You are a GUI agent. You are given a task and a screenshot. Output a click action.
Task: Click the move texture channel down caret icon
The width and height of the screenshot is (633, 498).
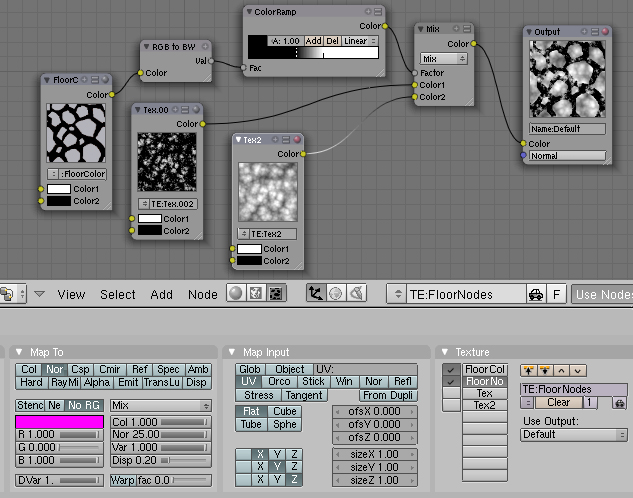[578, 370]
